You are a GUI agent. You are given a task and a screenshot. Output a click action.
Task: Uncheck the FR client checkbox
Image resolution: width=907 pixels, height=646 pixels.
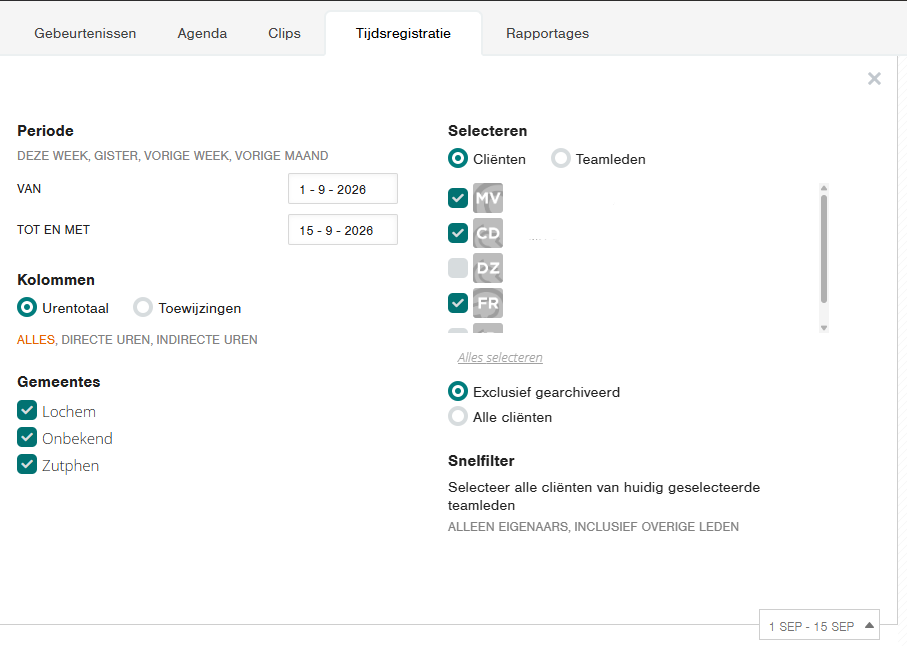coord(458,302)
